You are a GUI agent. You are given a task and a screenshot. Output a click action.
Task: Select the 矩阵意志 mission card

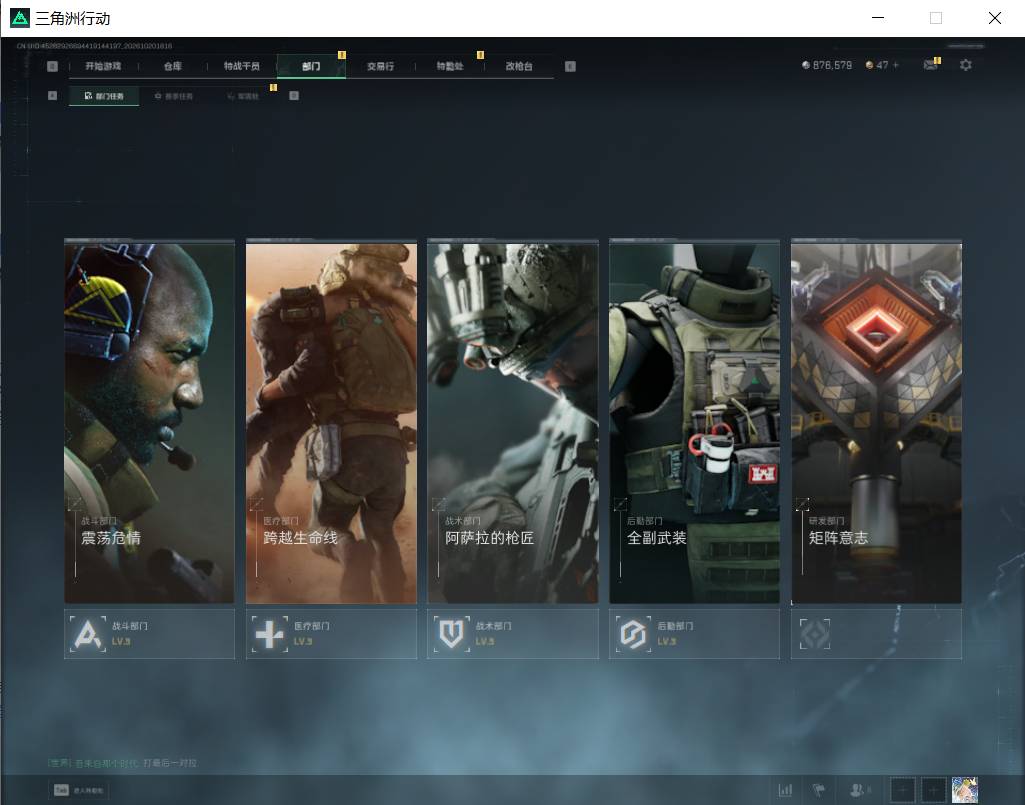click(x=877, y=422)
